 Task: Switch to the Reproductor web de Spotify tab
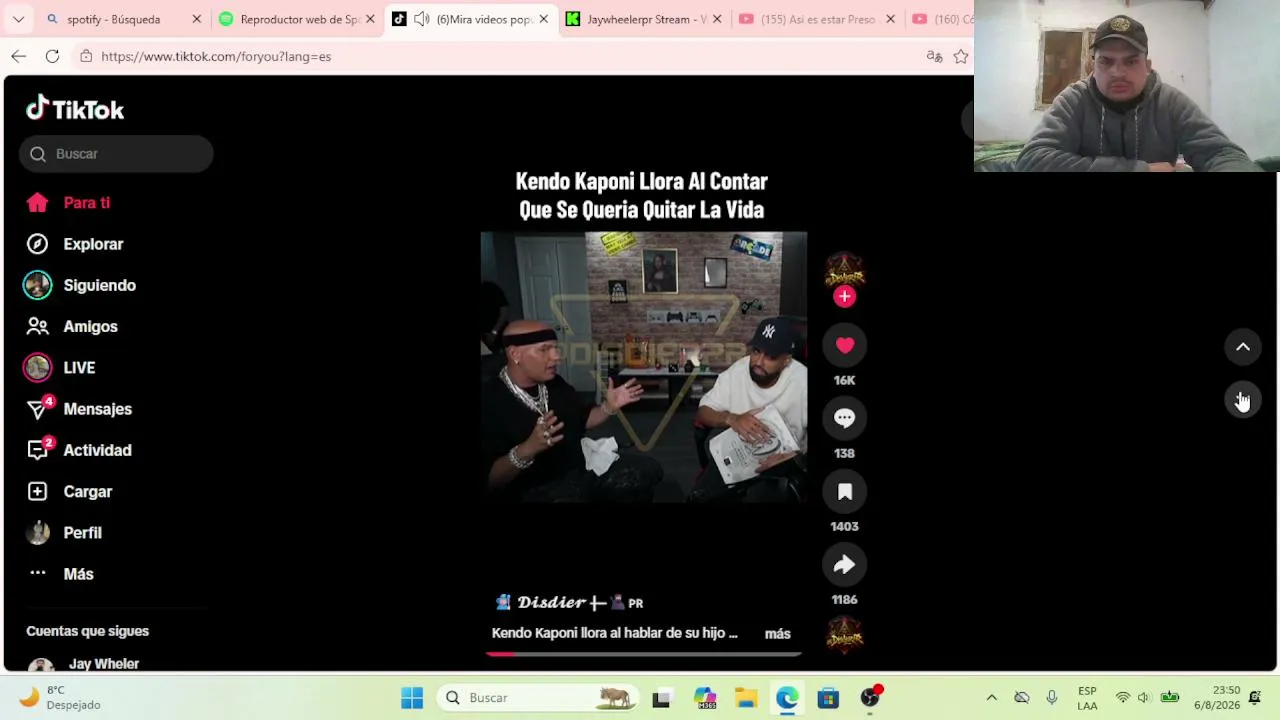pyautogui.click(x=298, y=19)
